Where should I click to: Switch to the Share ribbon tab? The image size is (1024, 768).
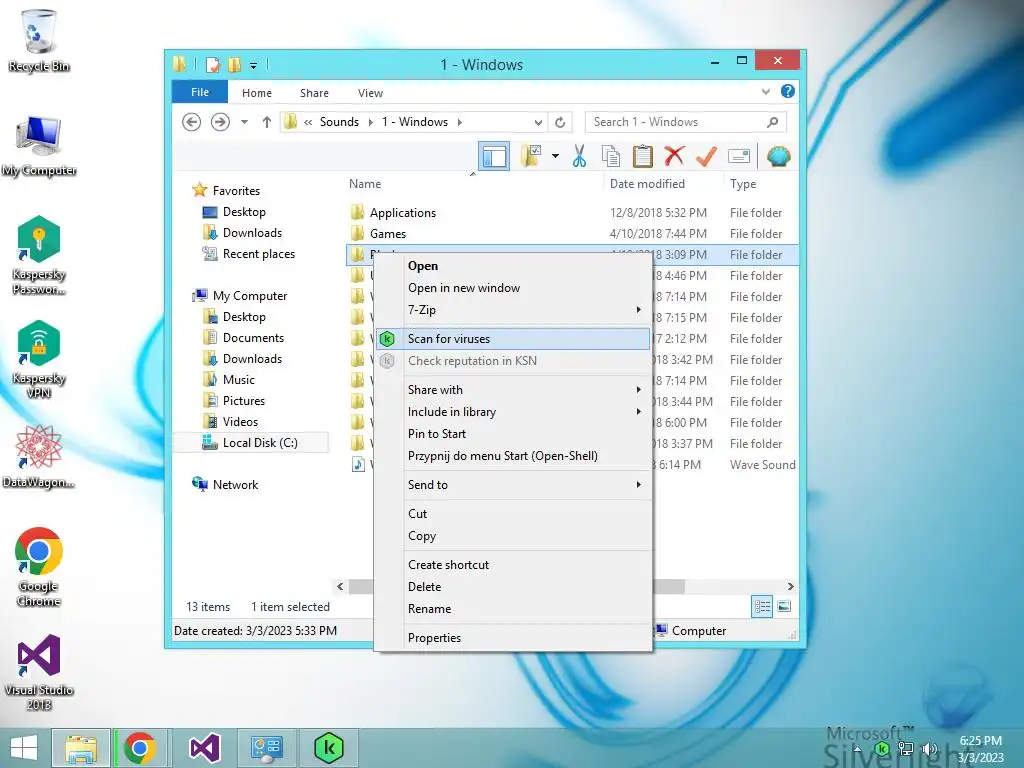click(314, 93)
